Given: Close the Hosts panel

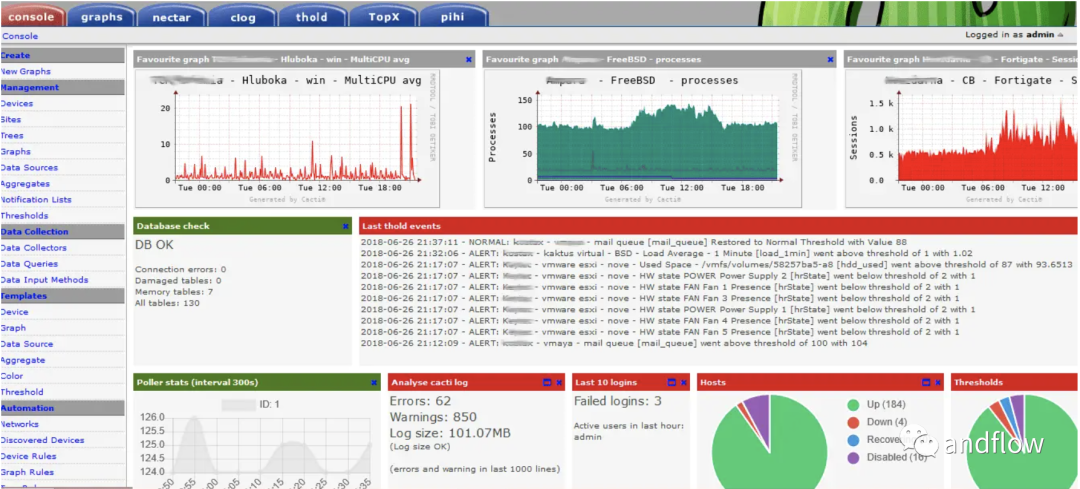Looking at the screenshot, I should (x=936, y=383).
